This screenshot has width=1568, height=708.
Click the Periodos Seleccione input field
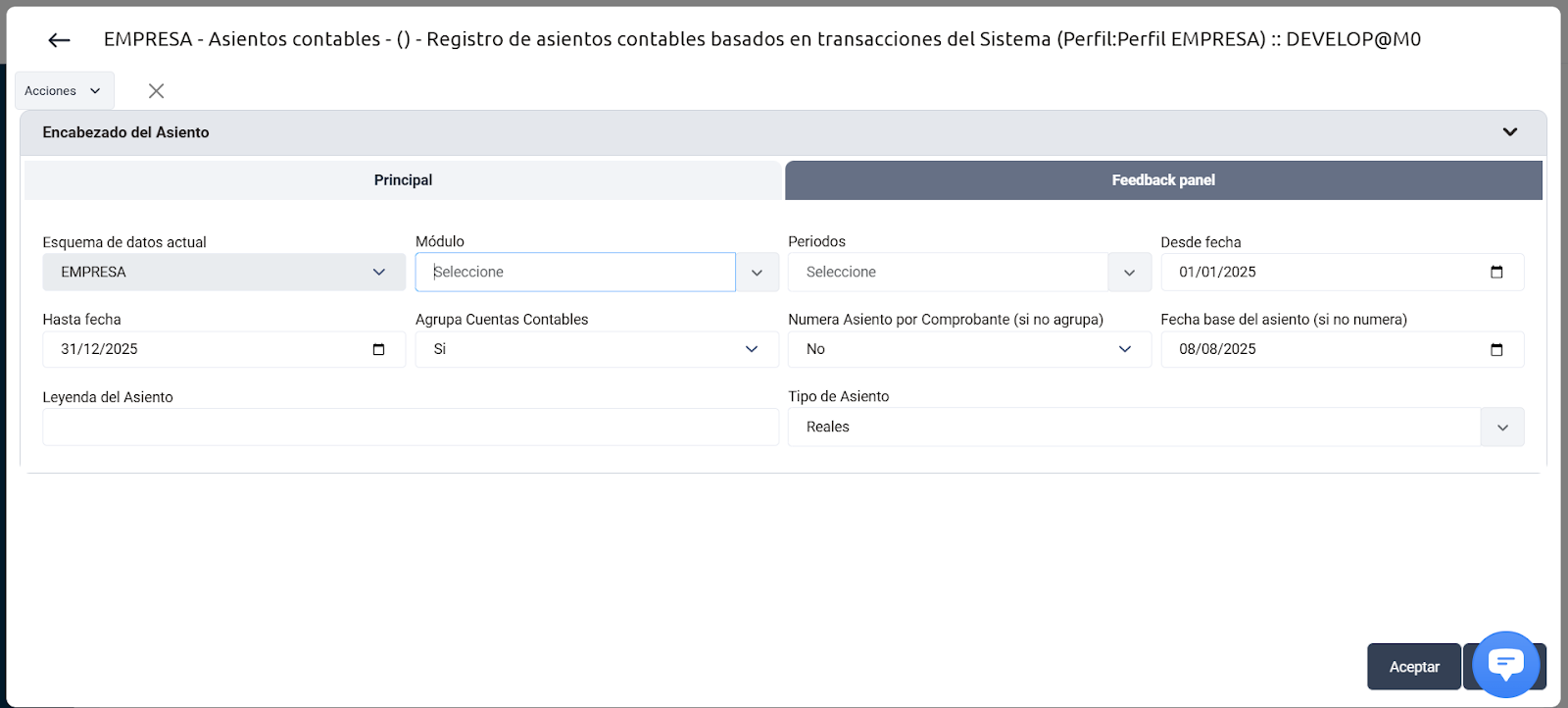click(948, 272)
